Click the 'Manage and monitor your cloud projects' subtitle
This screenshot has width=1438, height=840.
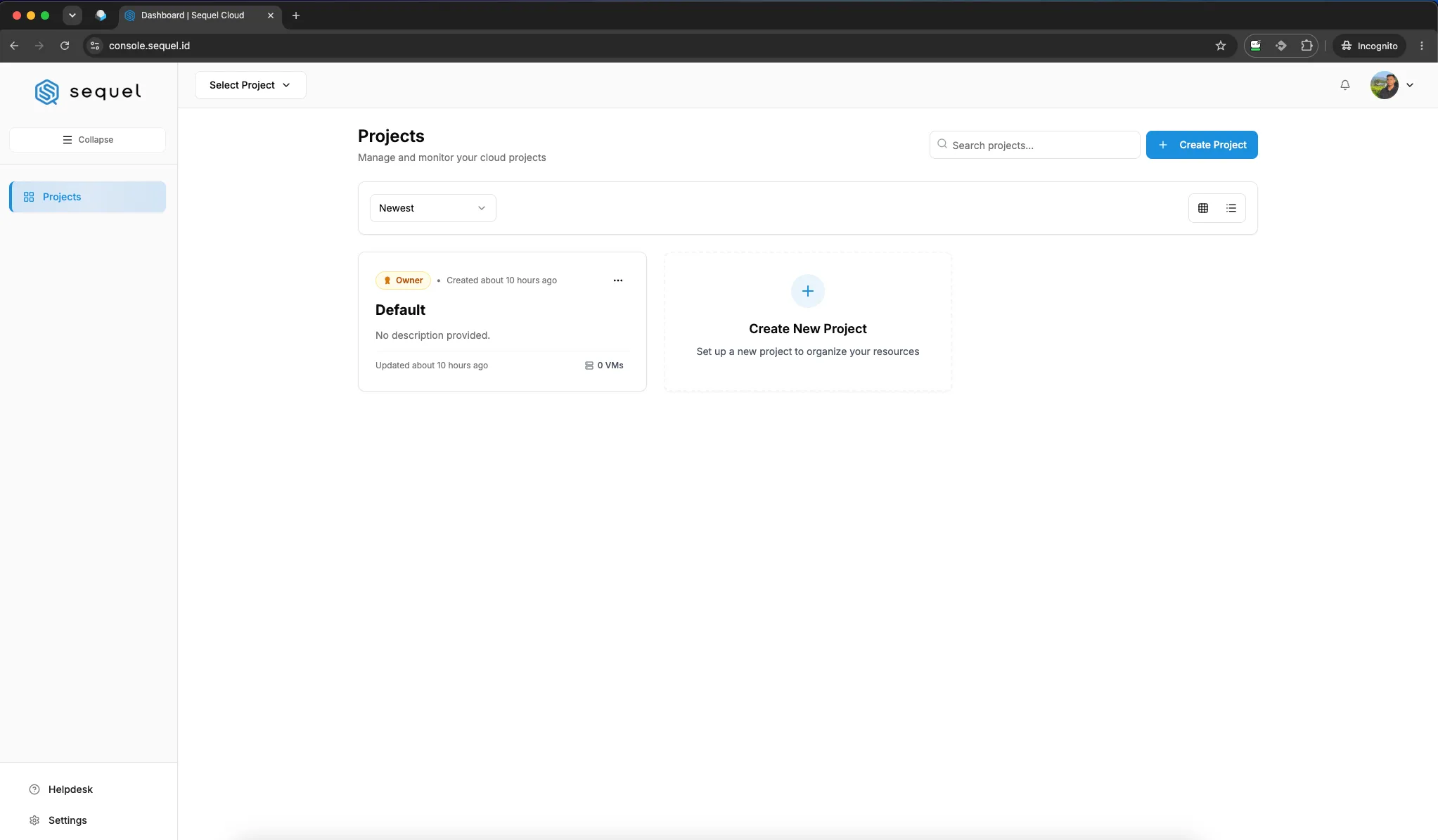coord(451,157)
